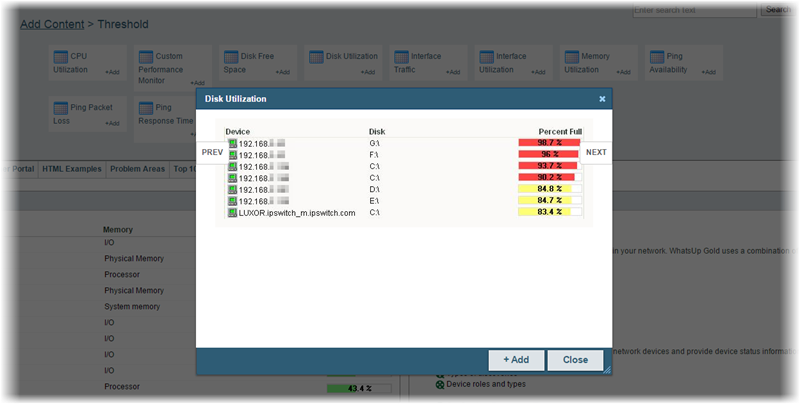800x404 pixels.
Task: Click the Ping Response Time report icon
Action: [146, 108]
